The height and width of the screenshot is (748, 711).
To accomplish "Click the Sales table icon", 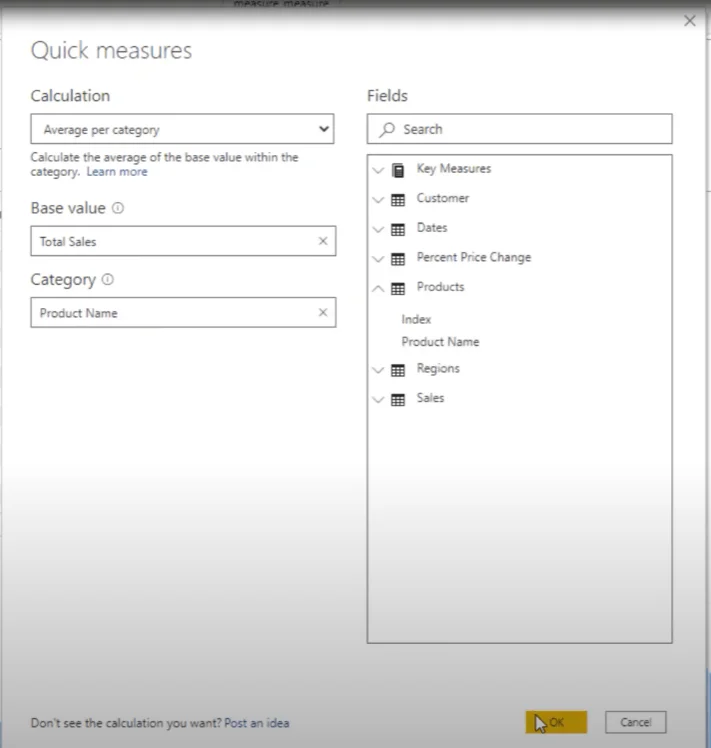I will [x=398, y=399].
